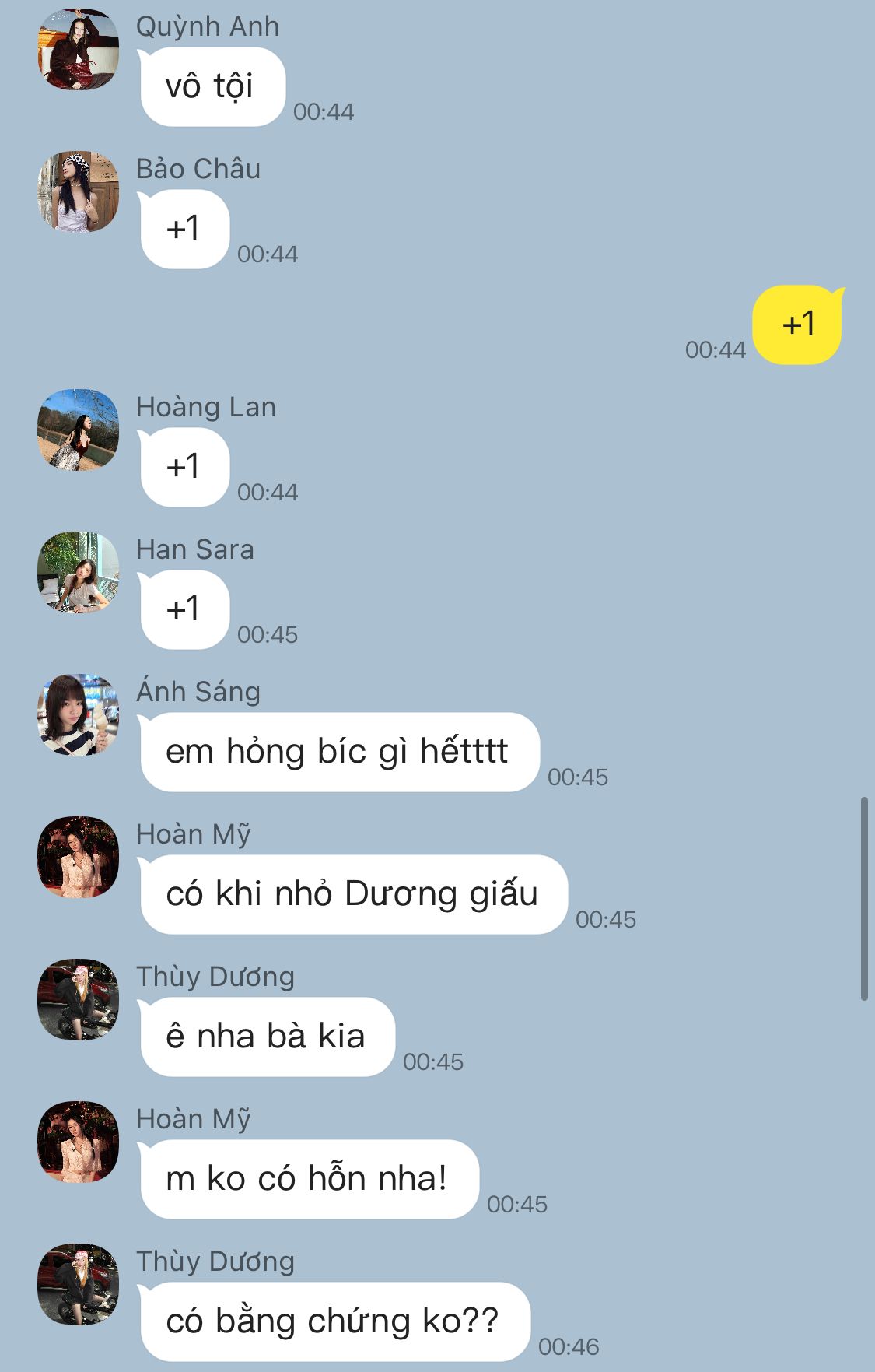Open Thùy Dương's avatar beside 'có bằng chứng ko??'
Screen dimensions: 875x1372
78,1284
